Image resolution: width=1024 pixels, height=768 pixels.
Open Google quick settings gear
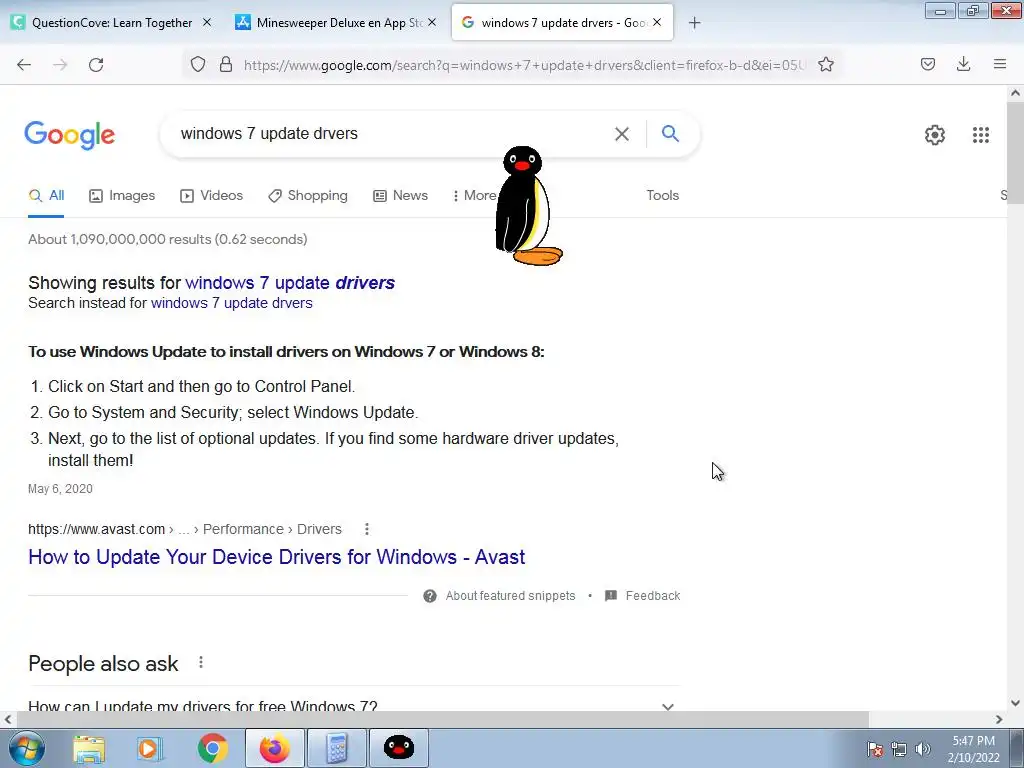935,135
